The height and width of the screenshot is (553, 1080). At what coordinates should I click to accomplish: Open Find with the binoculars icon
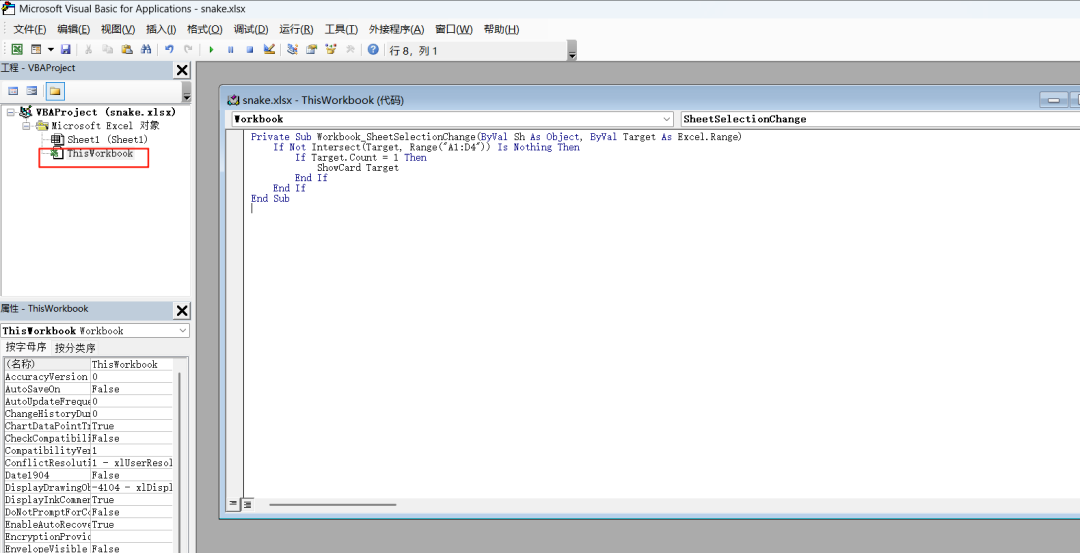(146, 50)
